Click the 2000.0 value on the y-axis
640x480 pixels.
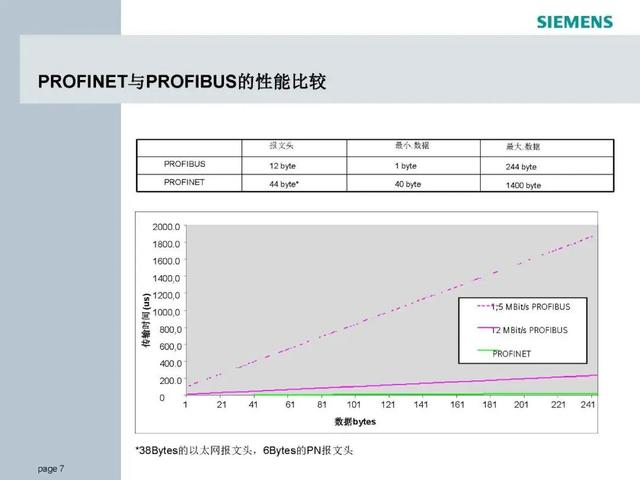pos(167,227)
